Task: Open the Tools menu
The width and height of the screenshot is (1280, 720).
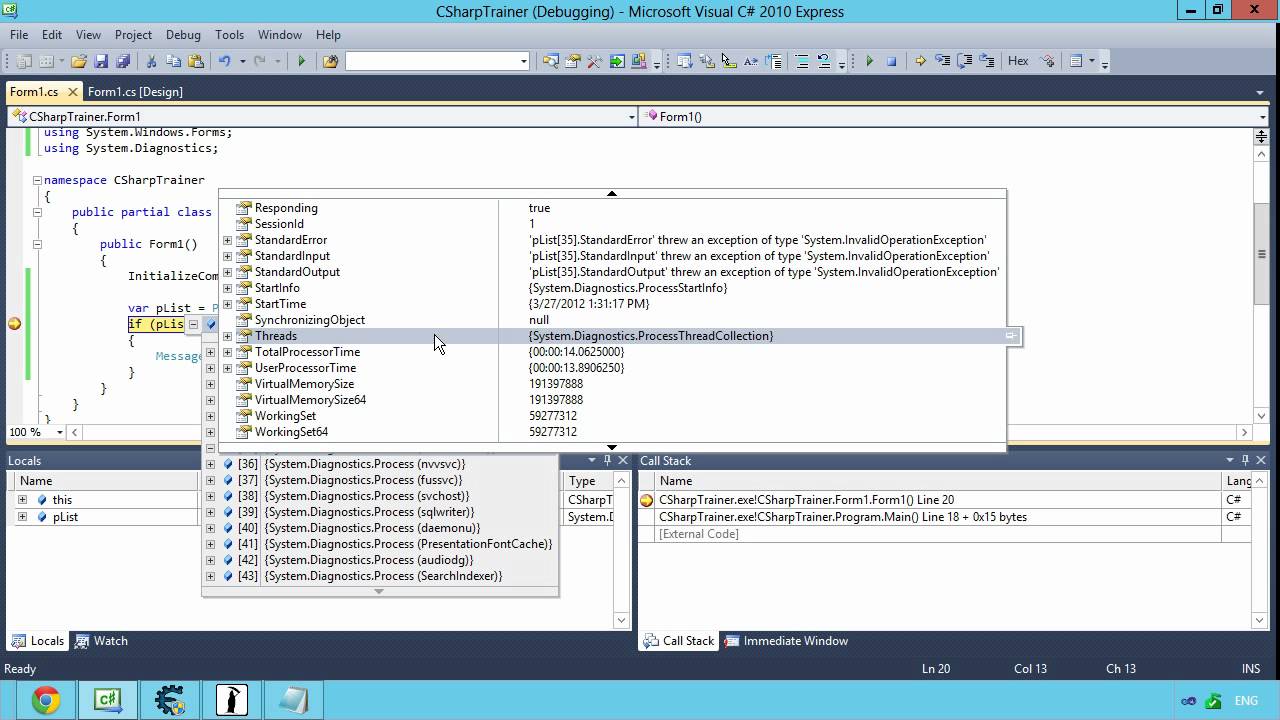Action: click(229, 34)
